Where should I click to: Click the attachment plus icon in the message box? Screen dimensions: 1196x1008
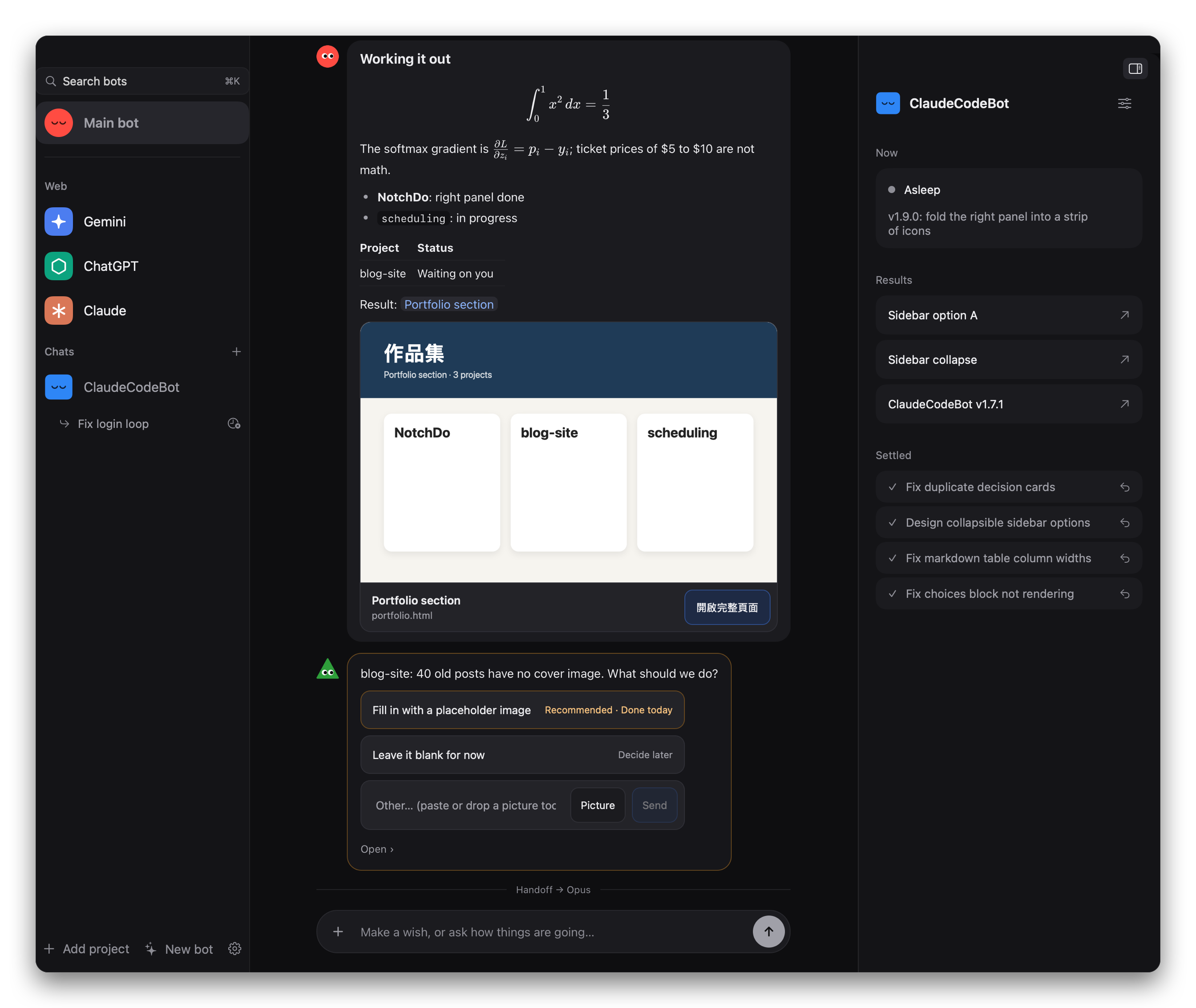[x=338, y=931]
